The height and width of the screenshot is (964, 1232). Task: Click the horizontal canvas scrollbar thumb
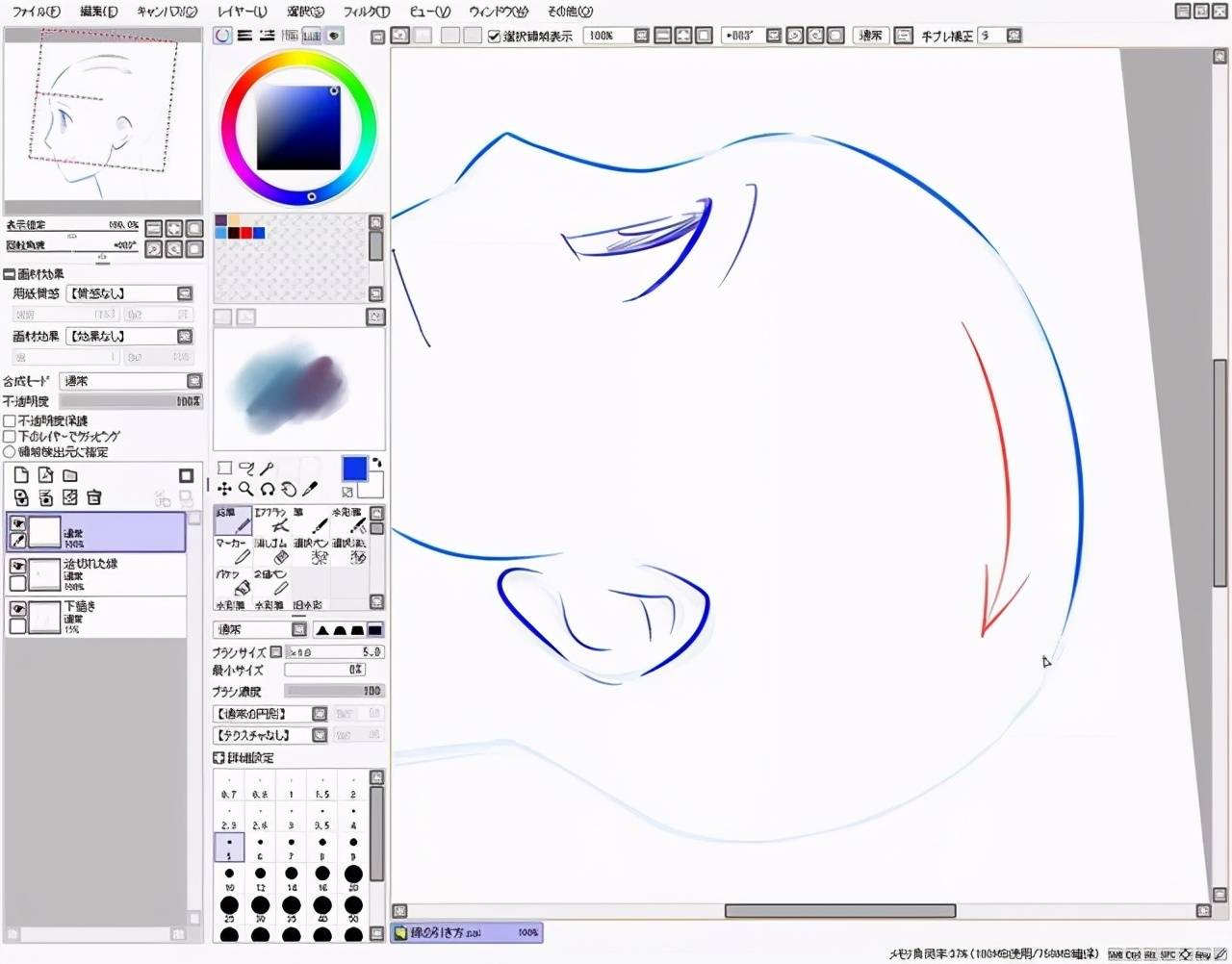(x=839, y=910)
